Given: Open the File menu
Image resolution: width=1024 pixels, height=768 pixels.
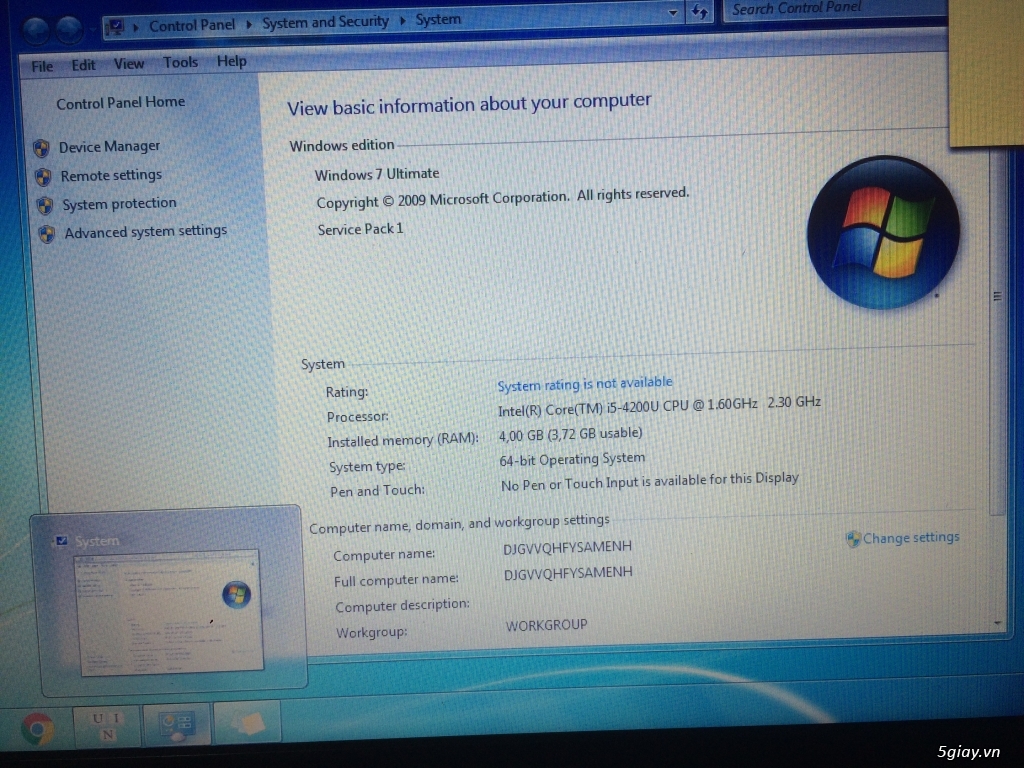Looking at the screenshot, I should 42,66.
